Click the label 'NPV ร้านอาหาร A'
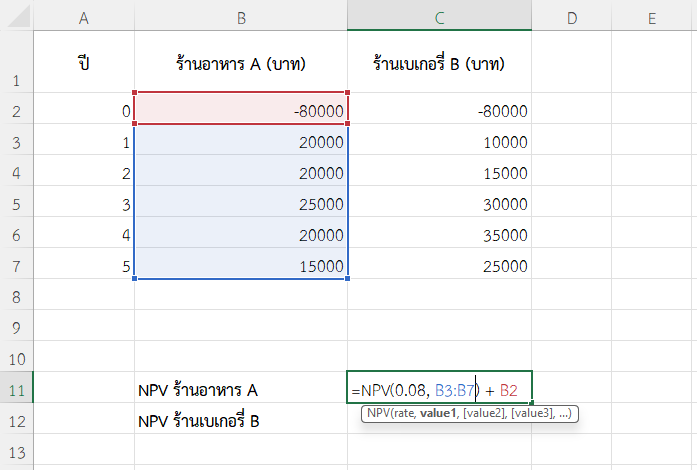Viewport: 697px width, 470px height. [x=198, y=390]
